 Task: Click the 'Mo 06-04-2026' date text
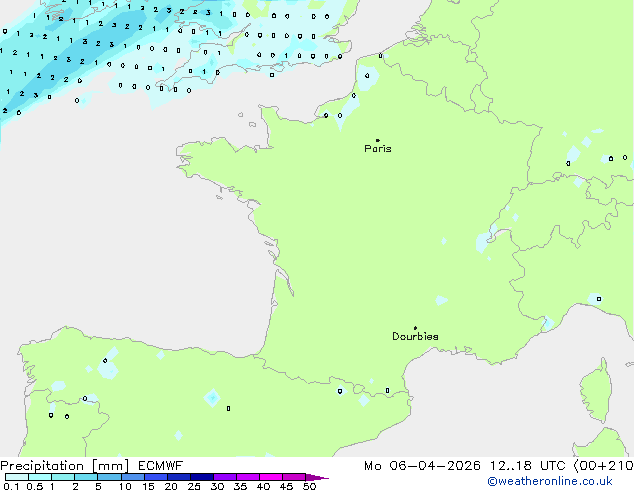pyautogui.click(x=422, y=466)
